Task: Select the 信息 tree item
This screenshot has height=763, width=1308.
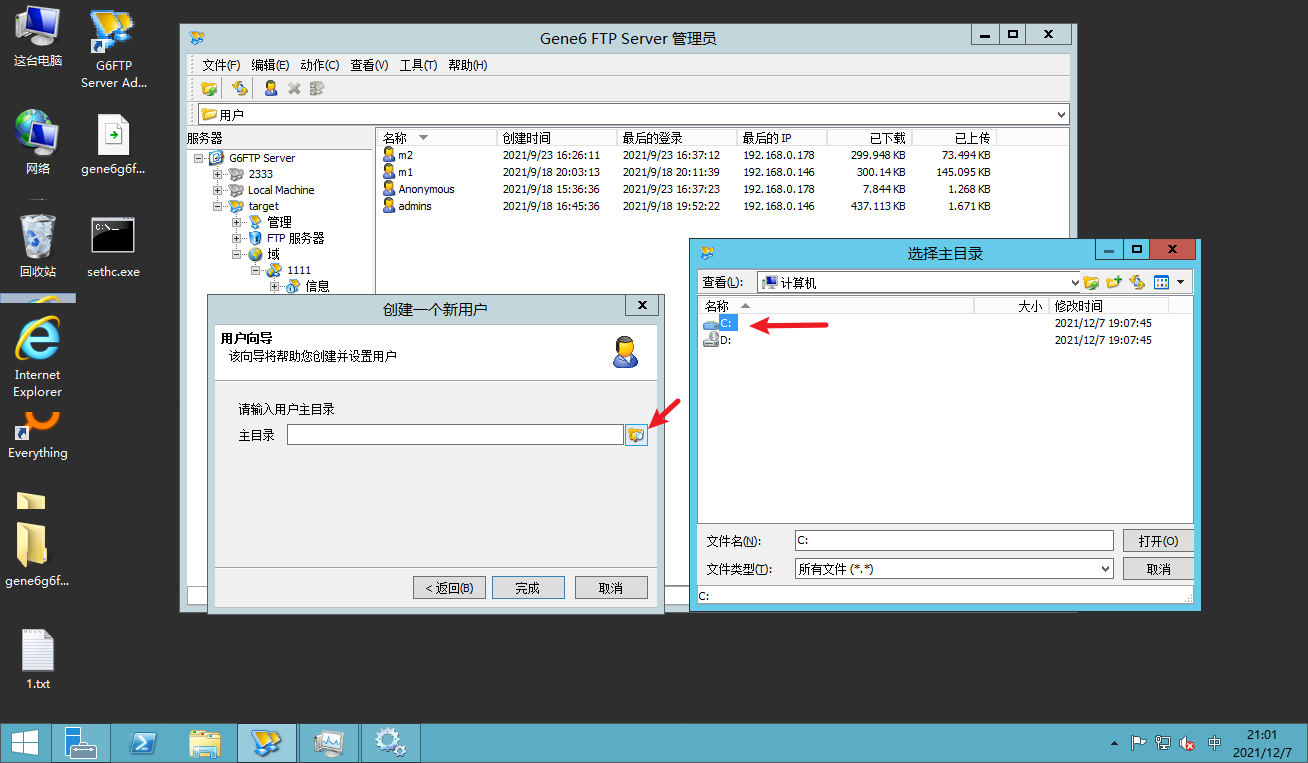Action: 317,286
